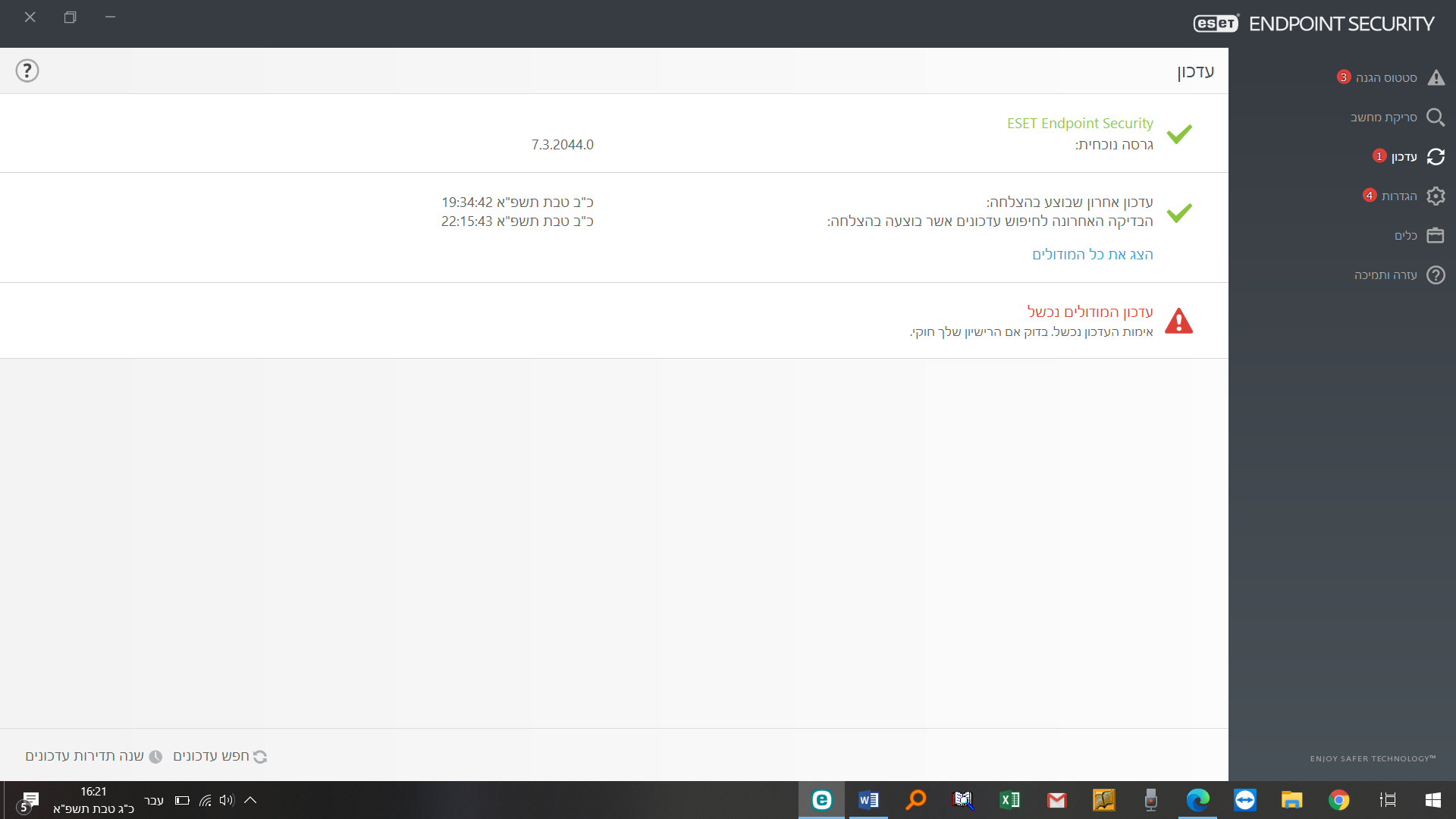This screenshot has height=819, width=1456.
Task: Open orange magnifier search app in taskbar
Action: coord(915,800)
